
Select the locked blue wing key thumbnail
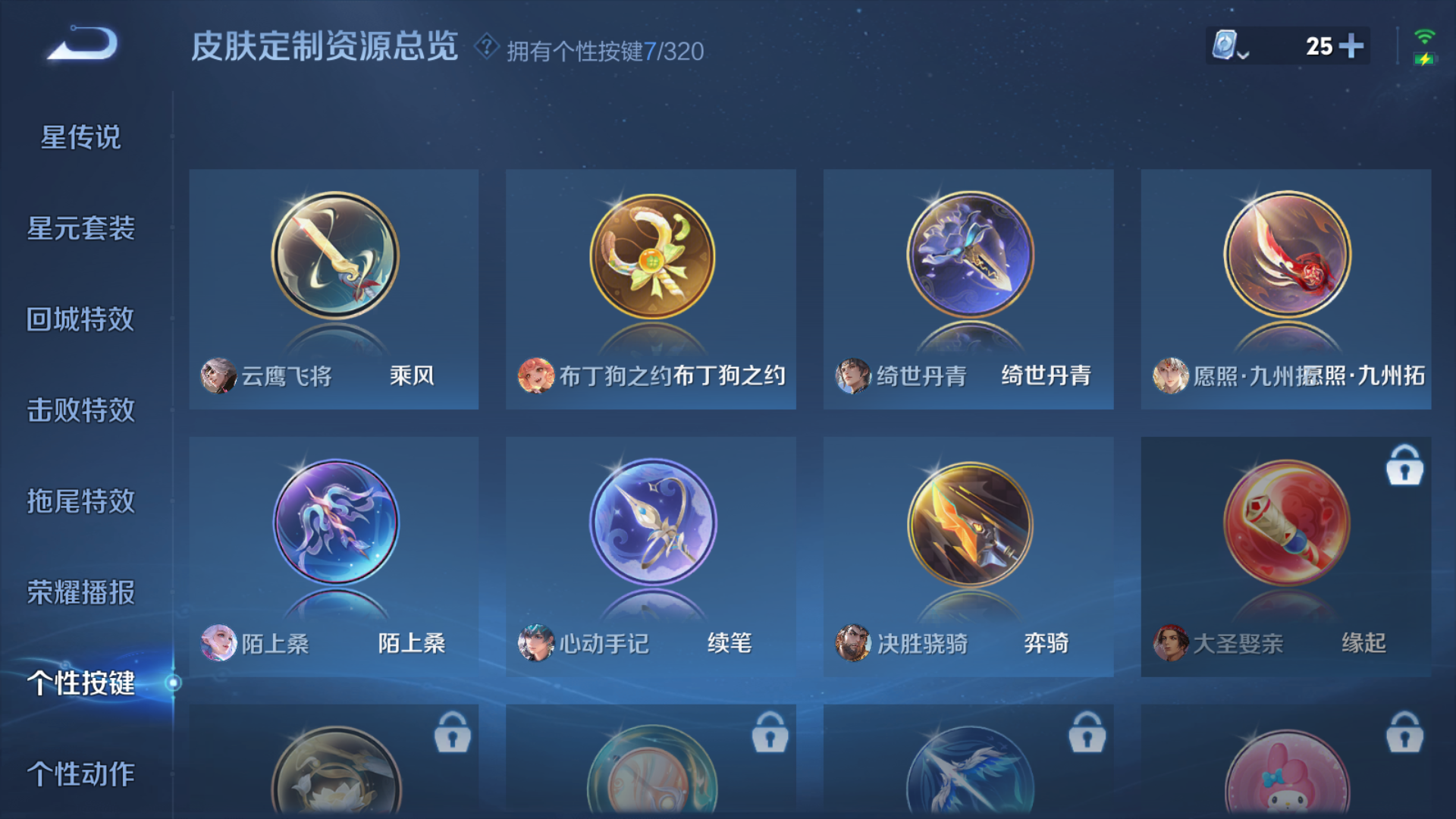coord(969,770)
